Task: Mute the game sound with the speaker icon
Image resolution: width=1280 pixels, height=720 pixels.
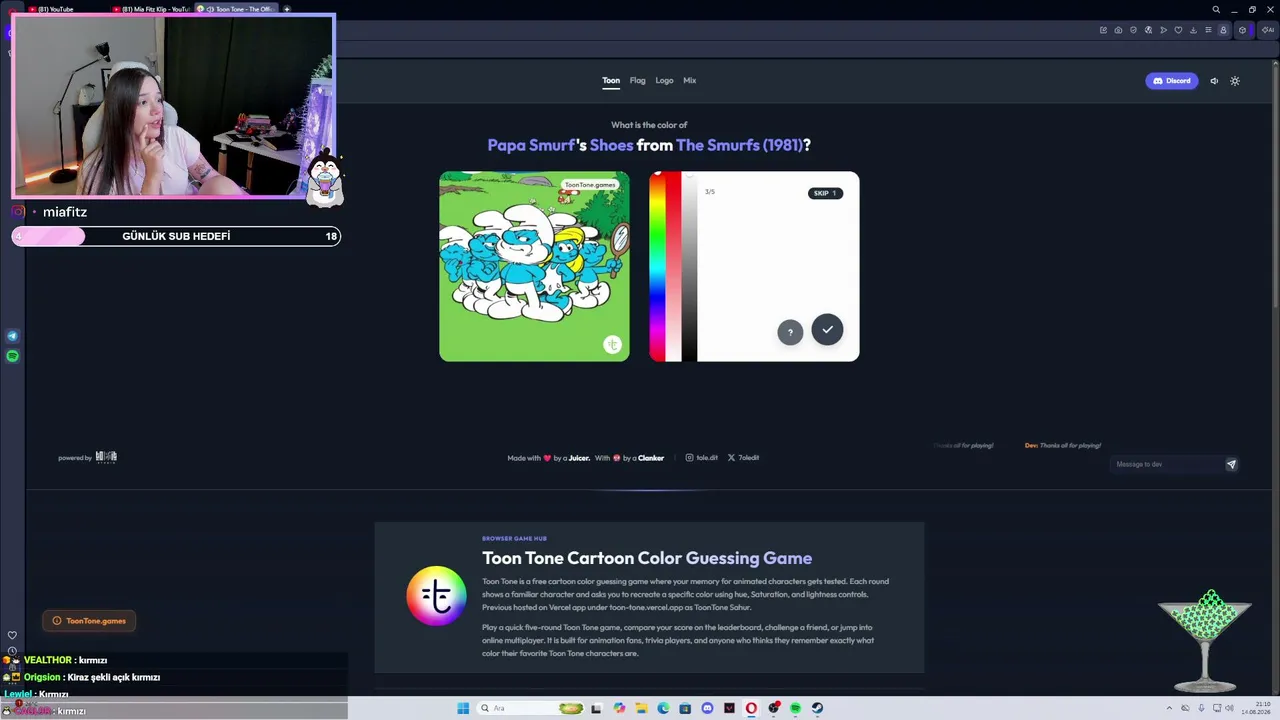Action: (x=1214, y=81)
